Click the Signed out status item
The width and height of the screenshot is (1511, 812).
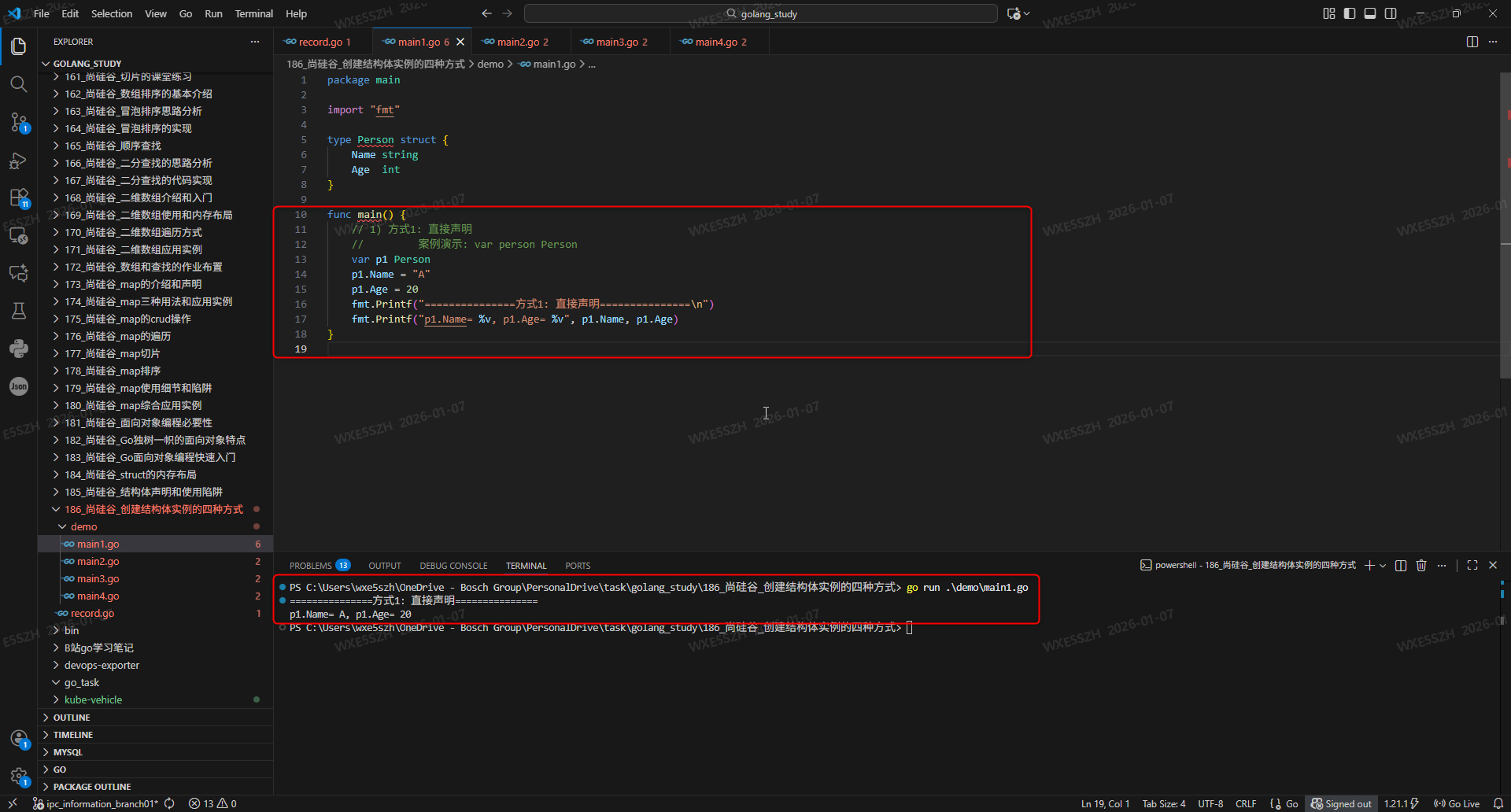(x=1341, y=803)
